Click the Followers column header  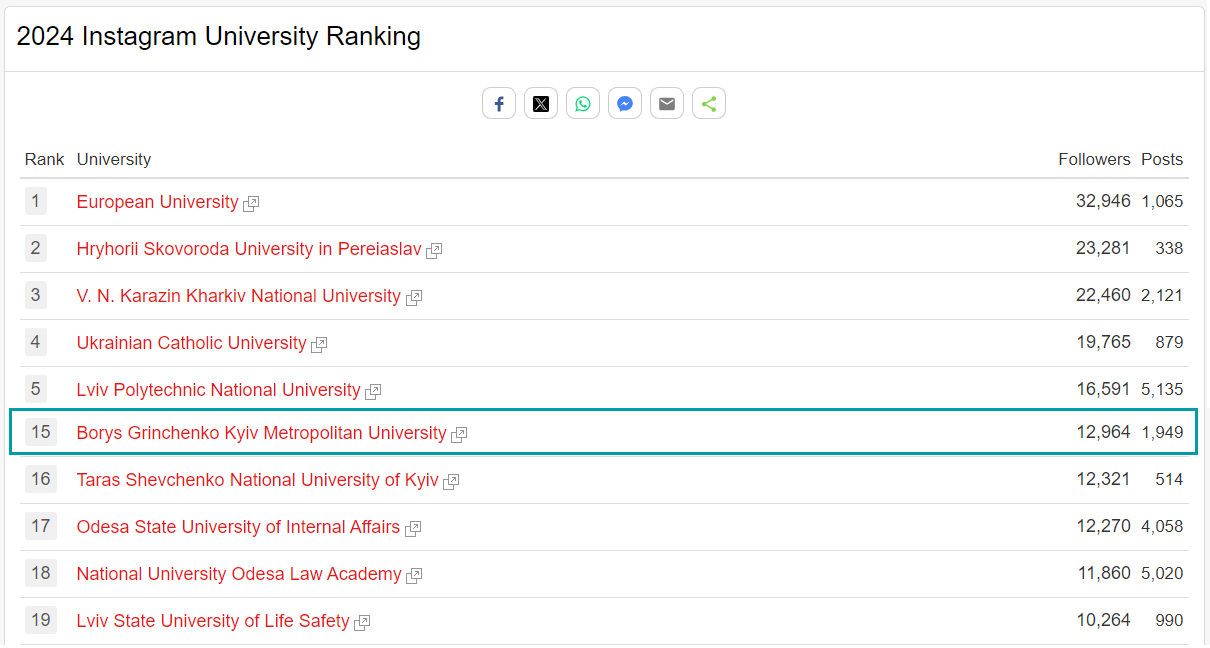[x=1094, y=159]
